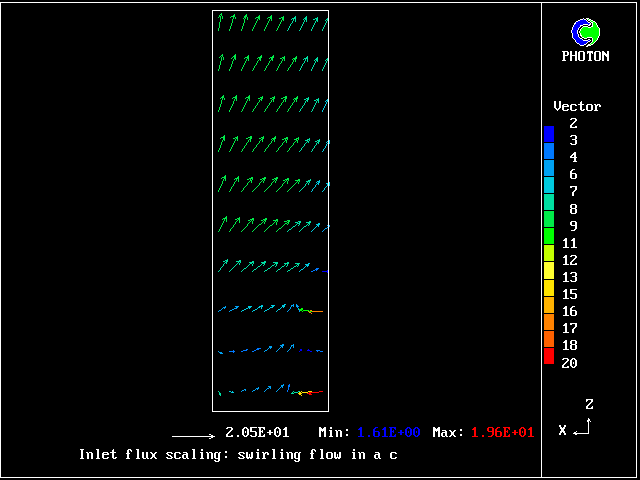Select the Vector legend title
This screenshot has height=480, width=640.
point(577,106)
